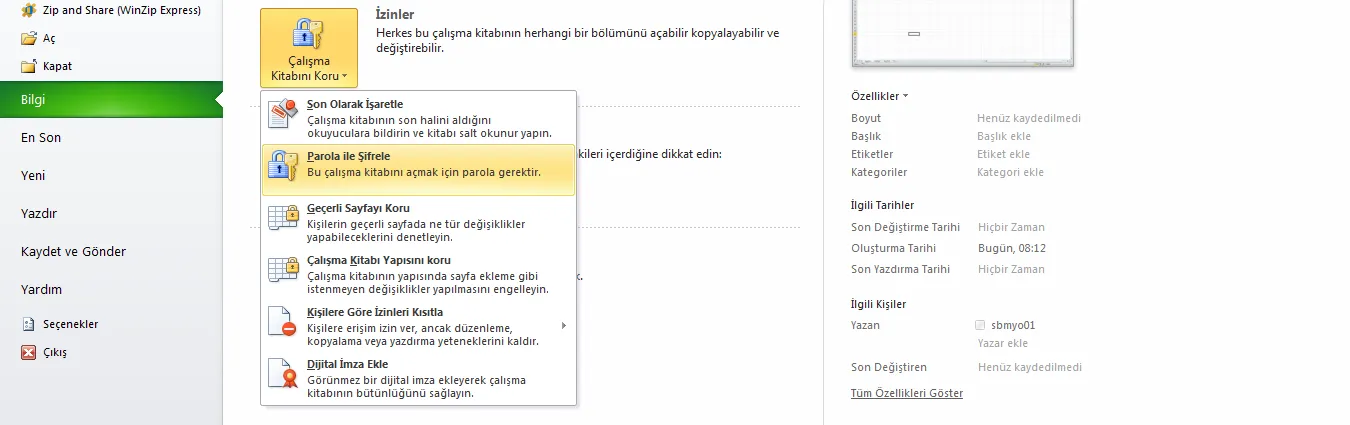
Task: Open Seçenekler from the sidebar
Action: coord(70,324)
